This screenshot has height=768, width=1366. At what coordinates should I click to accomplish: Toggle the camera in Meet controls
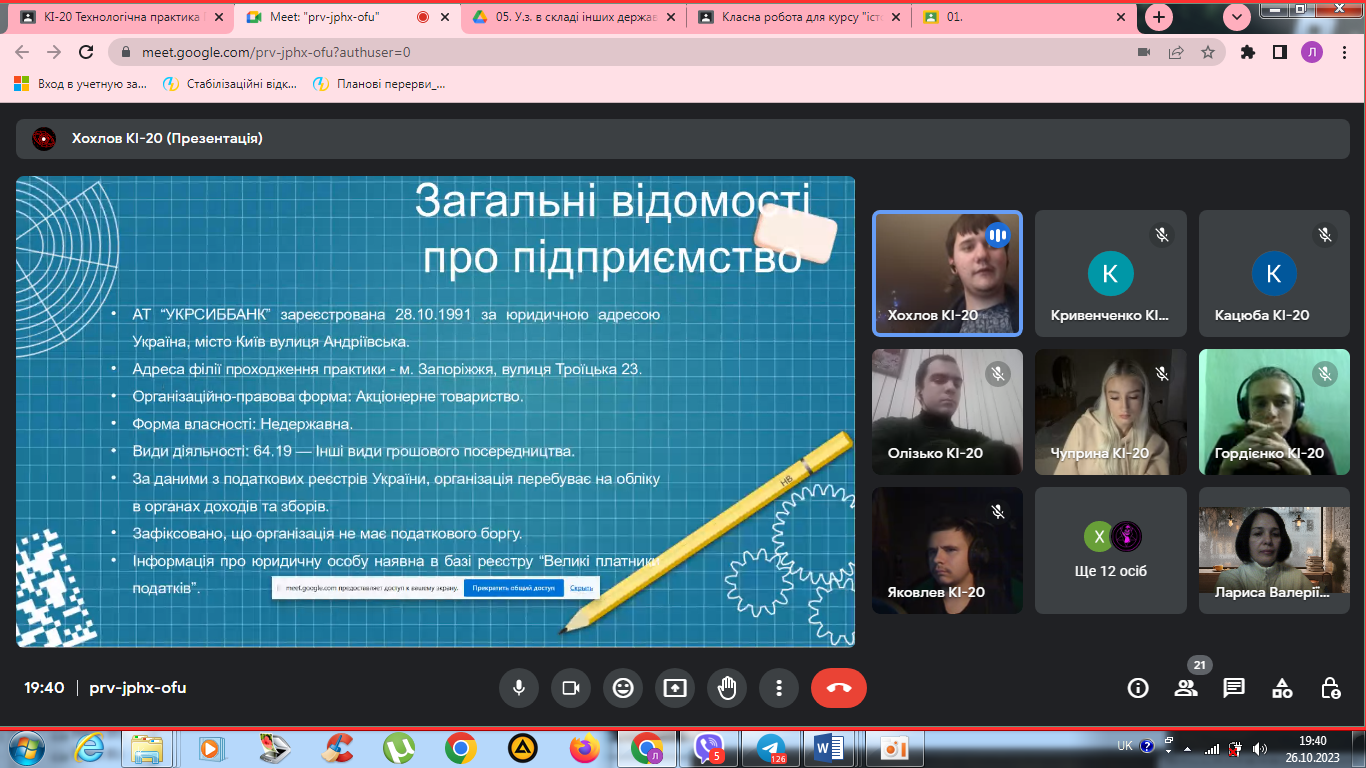[x=571, y=688]
